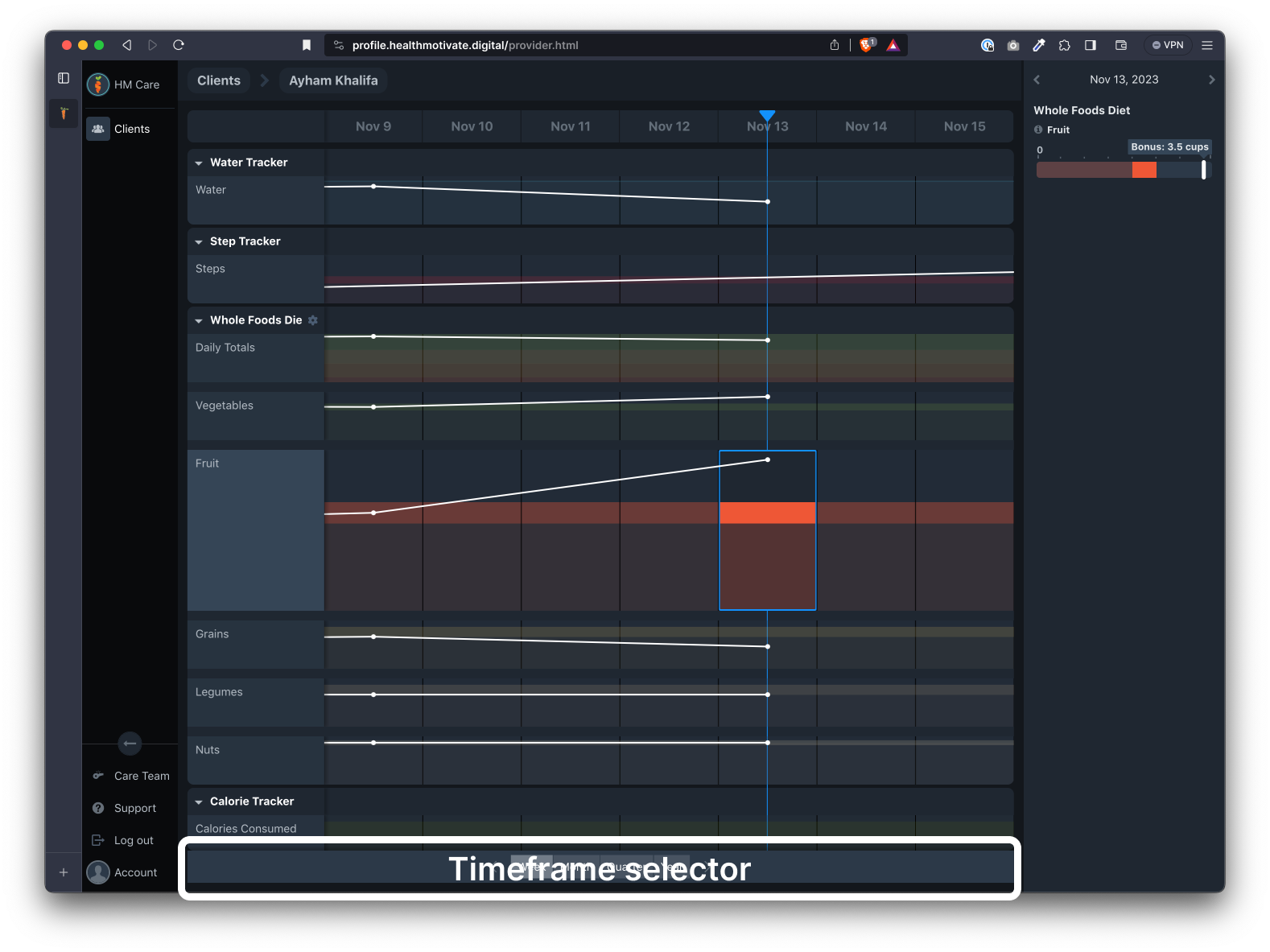Select the Nov 9 column header

373,126
